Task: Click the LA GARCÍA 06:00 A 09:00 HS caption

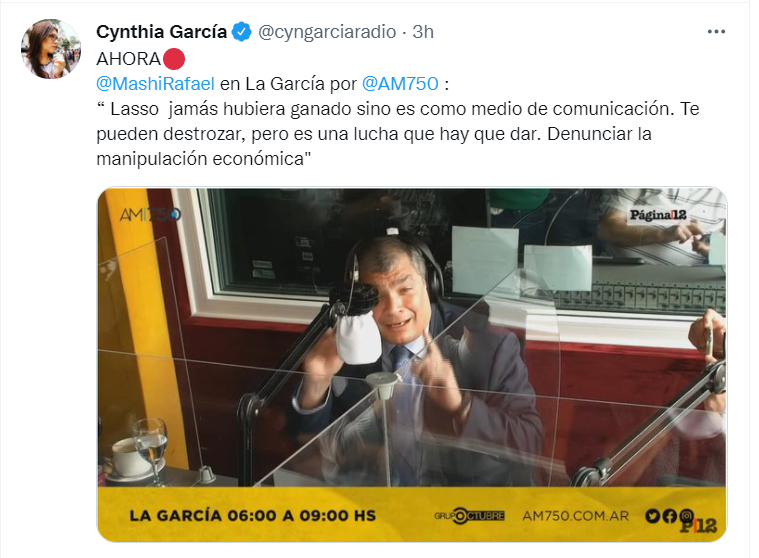Action: [x=253, y=516]
